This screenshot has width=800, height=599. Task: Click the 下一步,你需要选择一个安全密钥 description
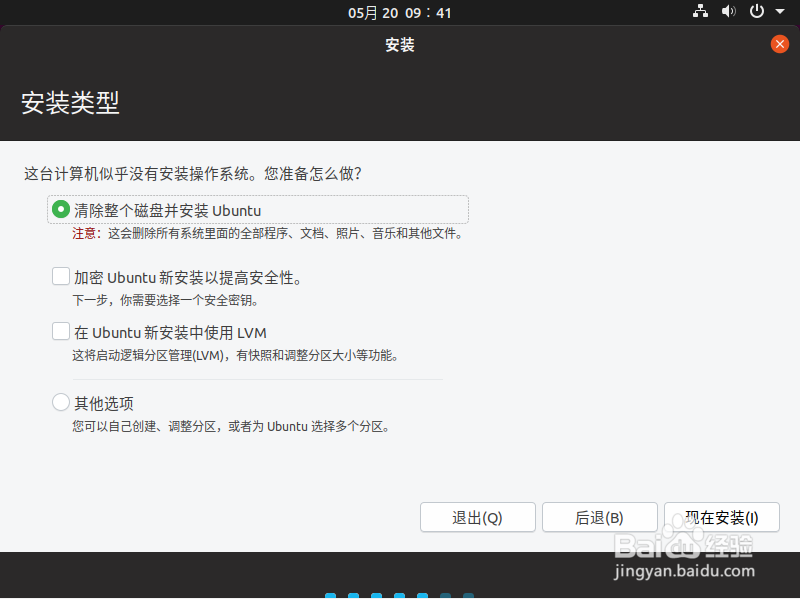coord(166,300)
